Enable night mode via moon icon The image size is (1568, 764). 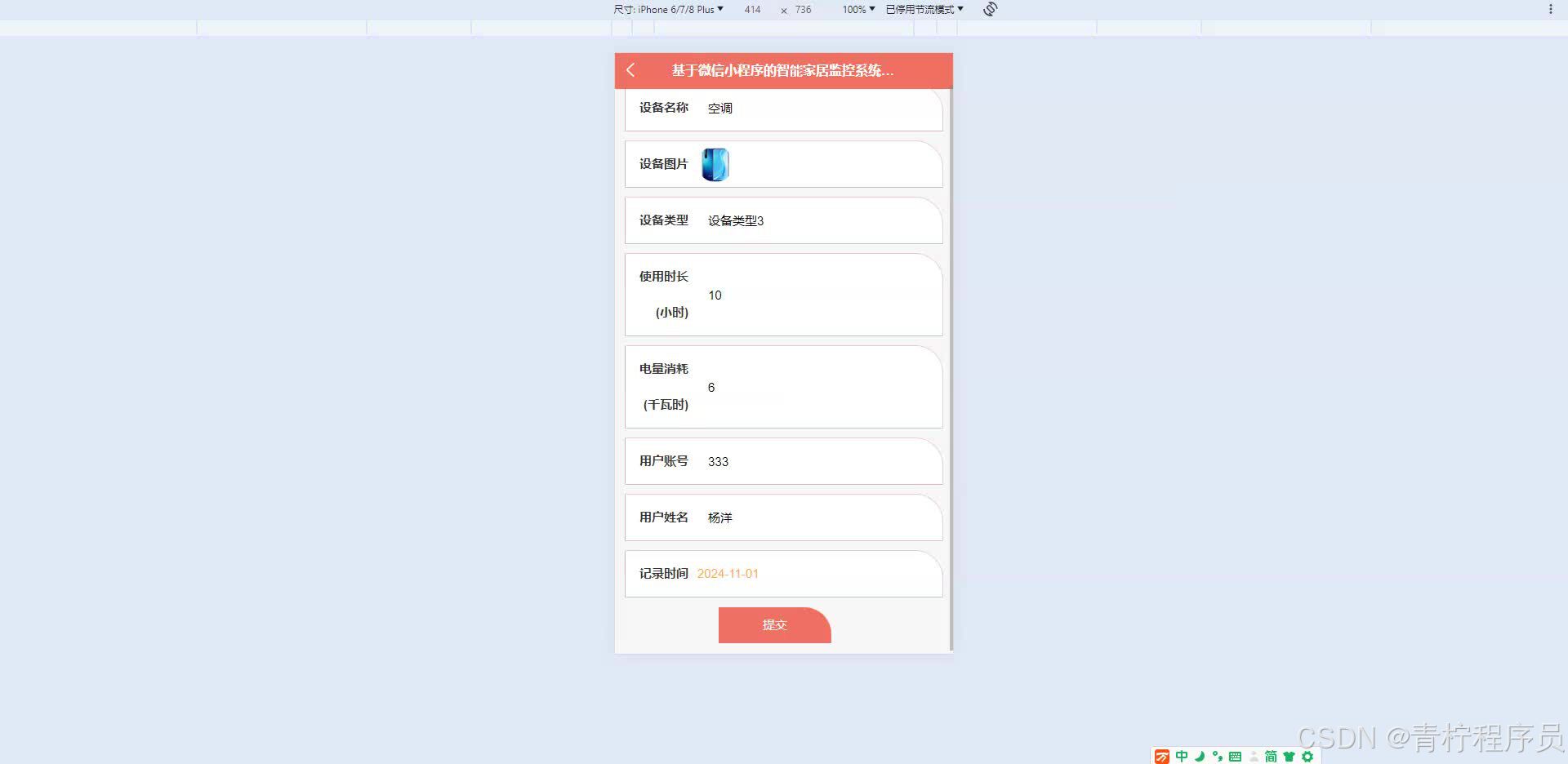coord(1199,755)
